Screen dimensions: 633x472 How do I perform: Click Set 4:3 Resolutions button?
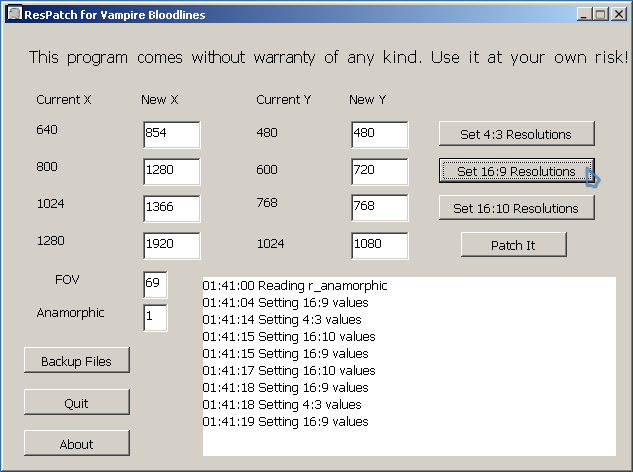tap(517, 134)
